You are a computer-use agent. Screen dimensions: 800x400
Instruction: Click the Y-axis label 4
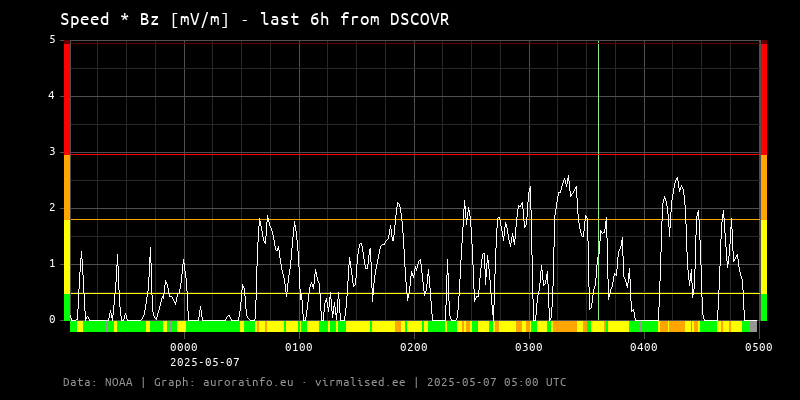[53, 96]
